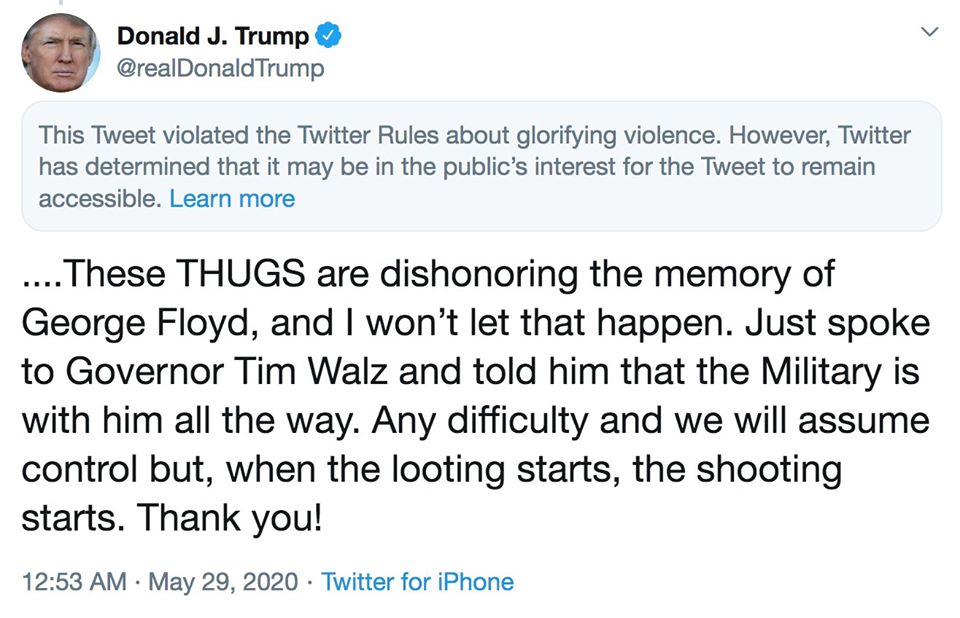Click the blue verified badge
Image resolution: width=960 pixels, height=618 pixels.
click(329, 37)
